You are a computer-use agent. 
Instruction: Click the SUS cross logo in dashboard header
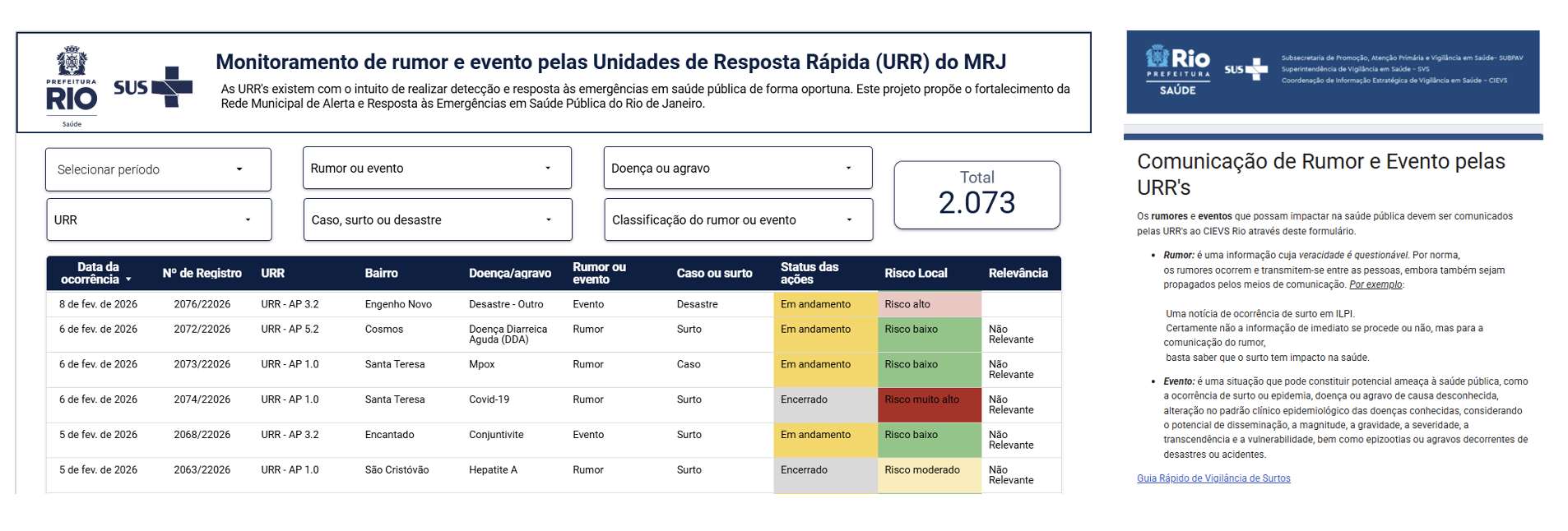[154, 87]
